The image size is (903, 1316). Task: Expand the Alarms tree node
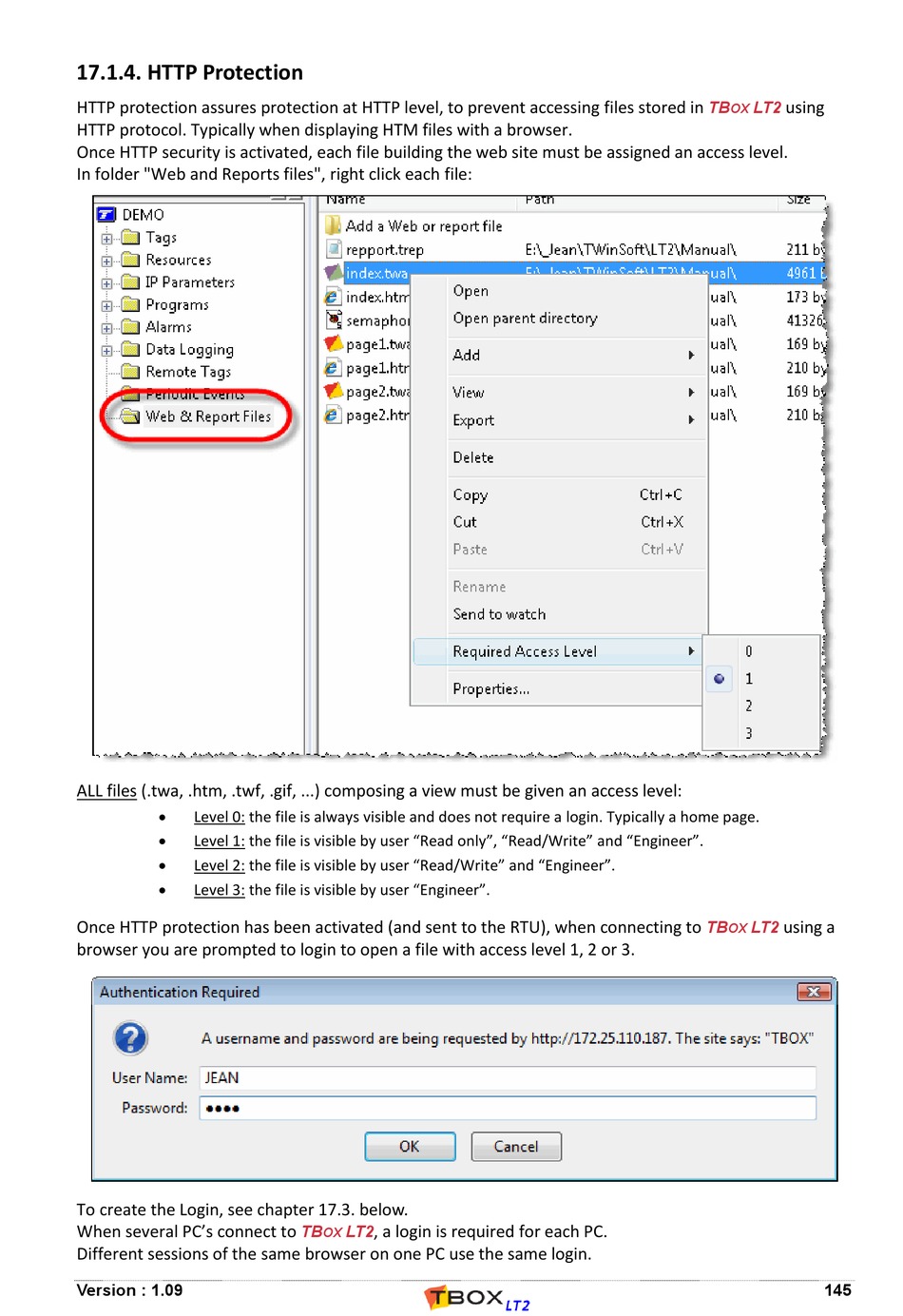[x=106, y=328]
